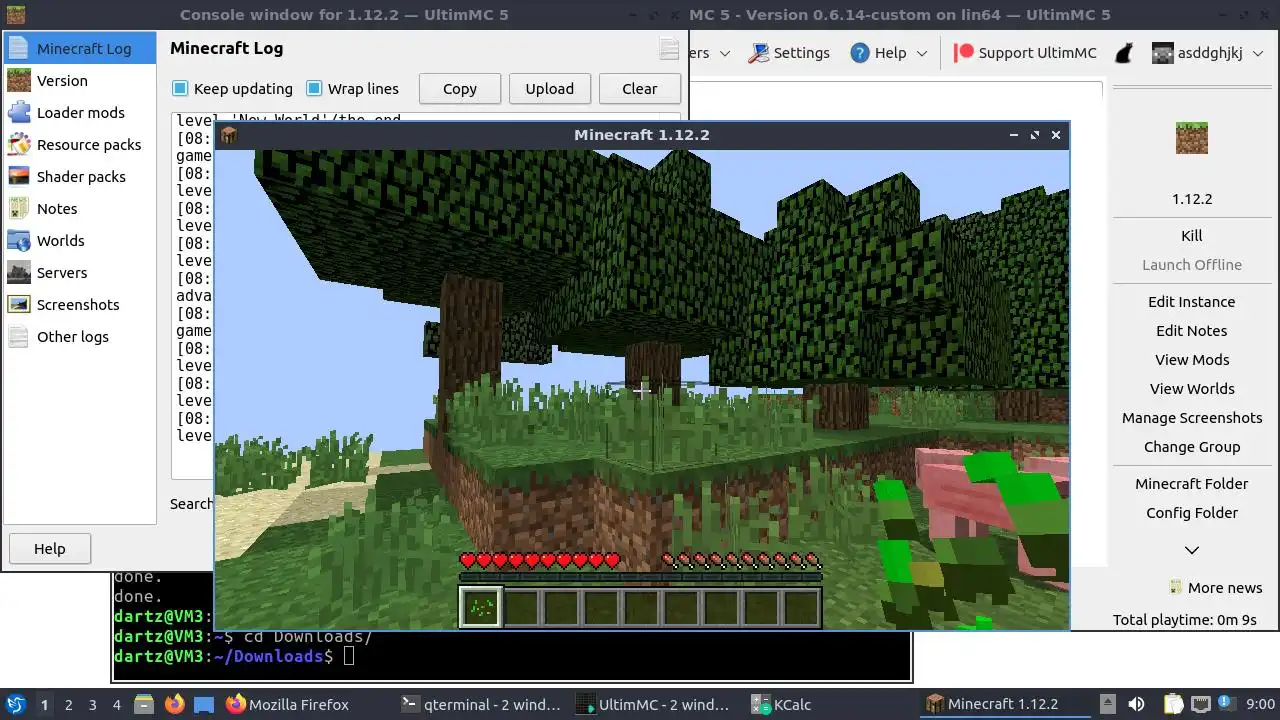Viewport: 1280px width, 720px height.
Task: Launch Firefox from quick launch icon
Action: [174, 705]
